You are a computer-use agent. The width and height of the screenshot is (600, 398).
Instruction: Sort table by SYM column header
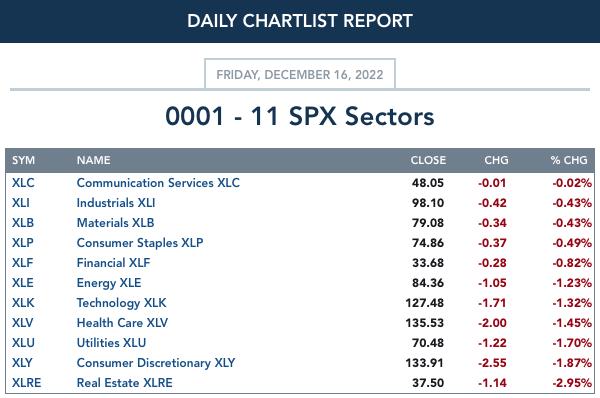point(23,160)
